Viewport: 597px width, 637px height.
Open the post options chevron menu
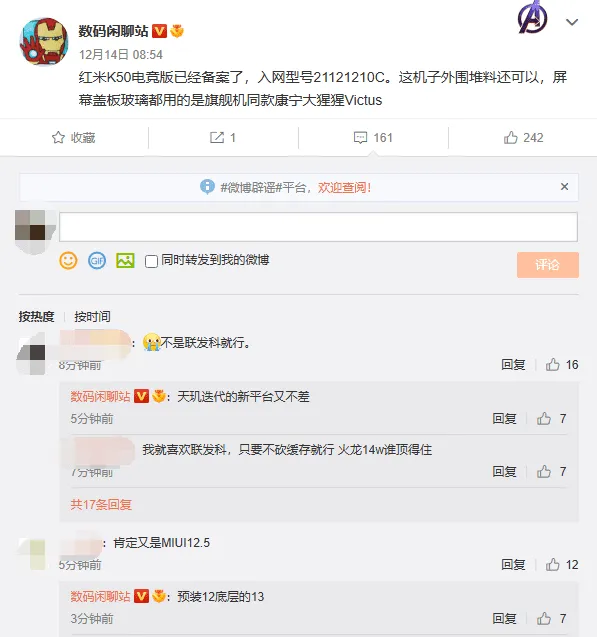572,22
